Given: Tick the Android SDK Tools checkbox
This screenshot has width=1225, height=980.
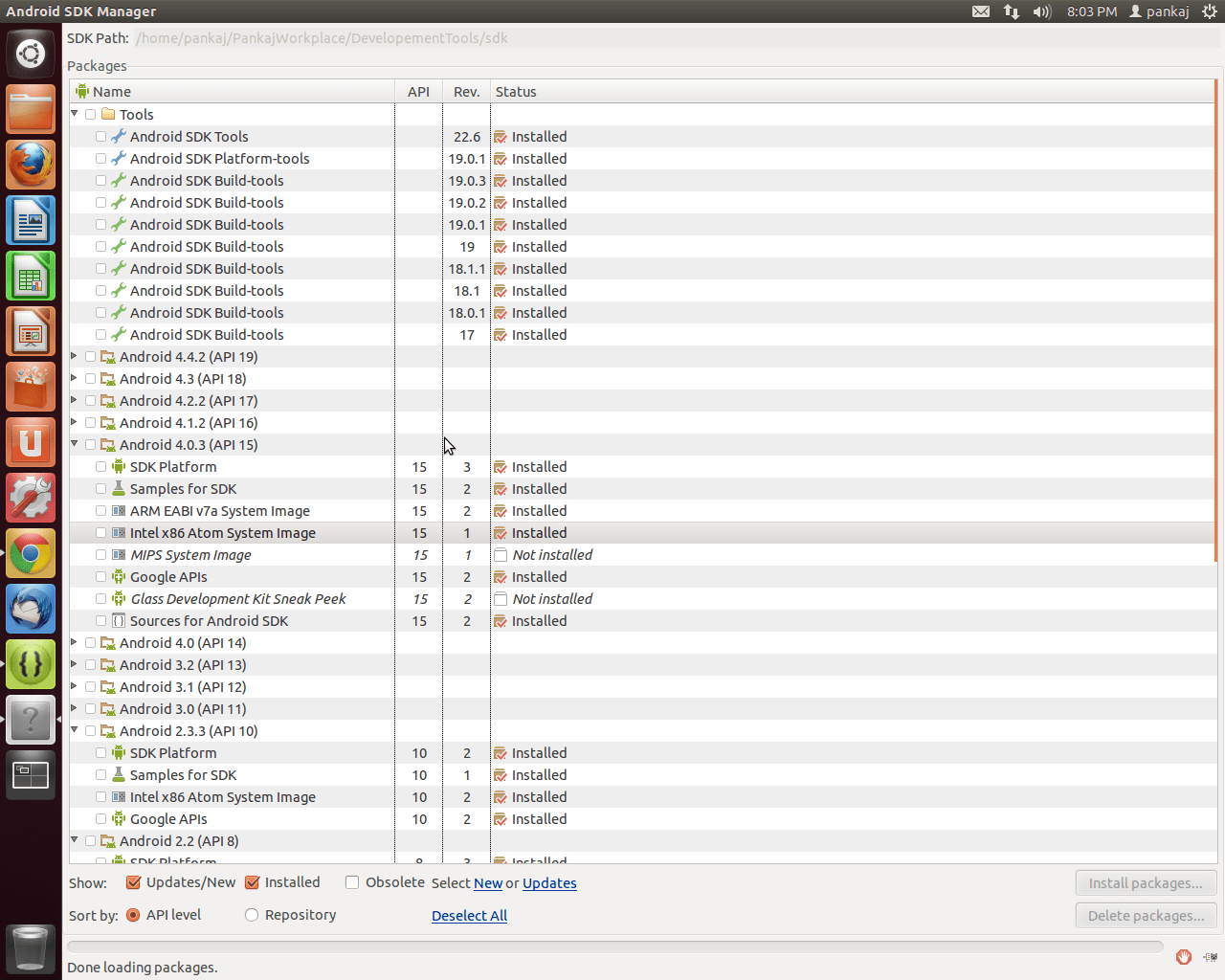Looking at the screenshot, I should 100,136.
